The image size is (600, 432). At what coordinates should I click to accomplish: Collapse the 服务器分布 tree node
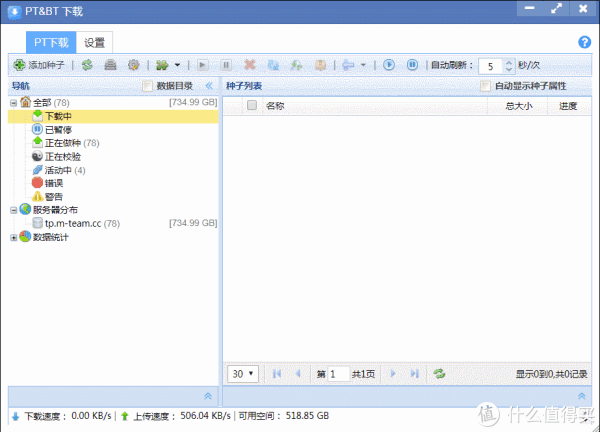tap(13, 210)
